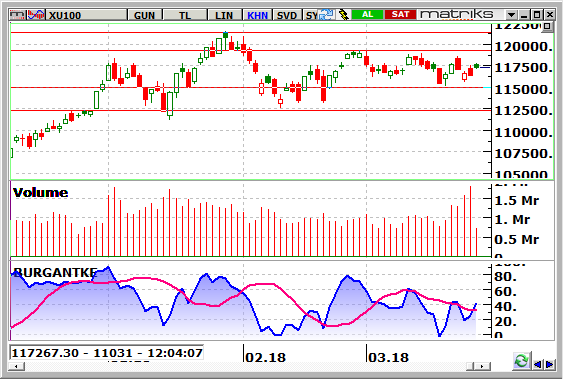
Task: Click the green refresh chart icon
Action: tap(521, 361)
